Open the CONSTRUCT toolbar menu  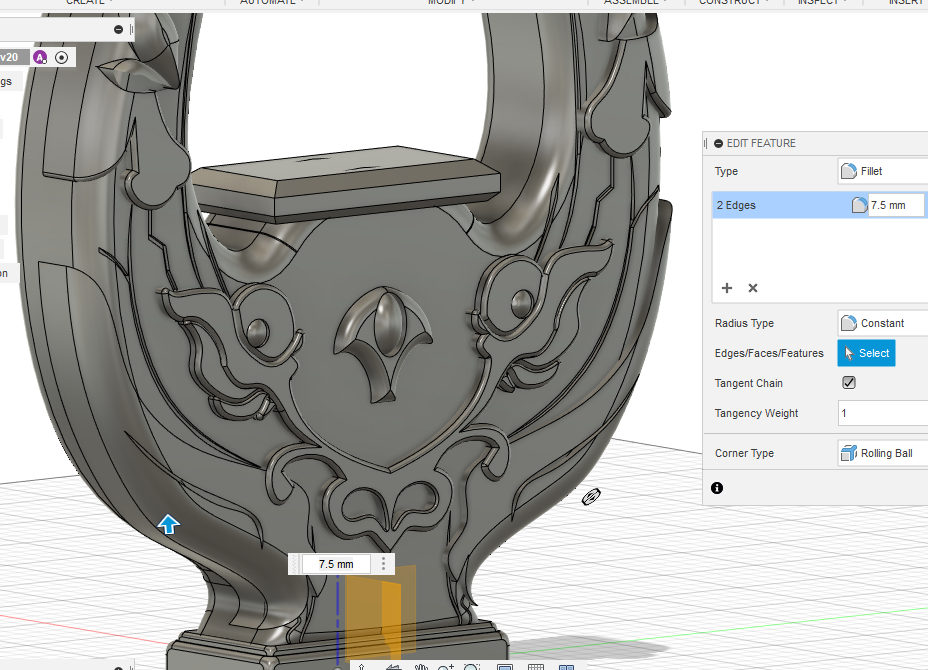(734, 2)
